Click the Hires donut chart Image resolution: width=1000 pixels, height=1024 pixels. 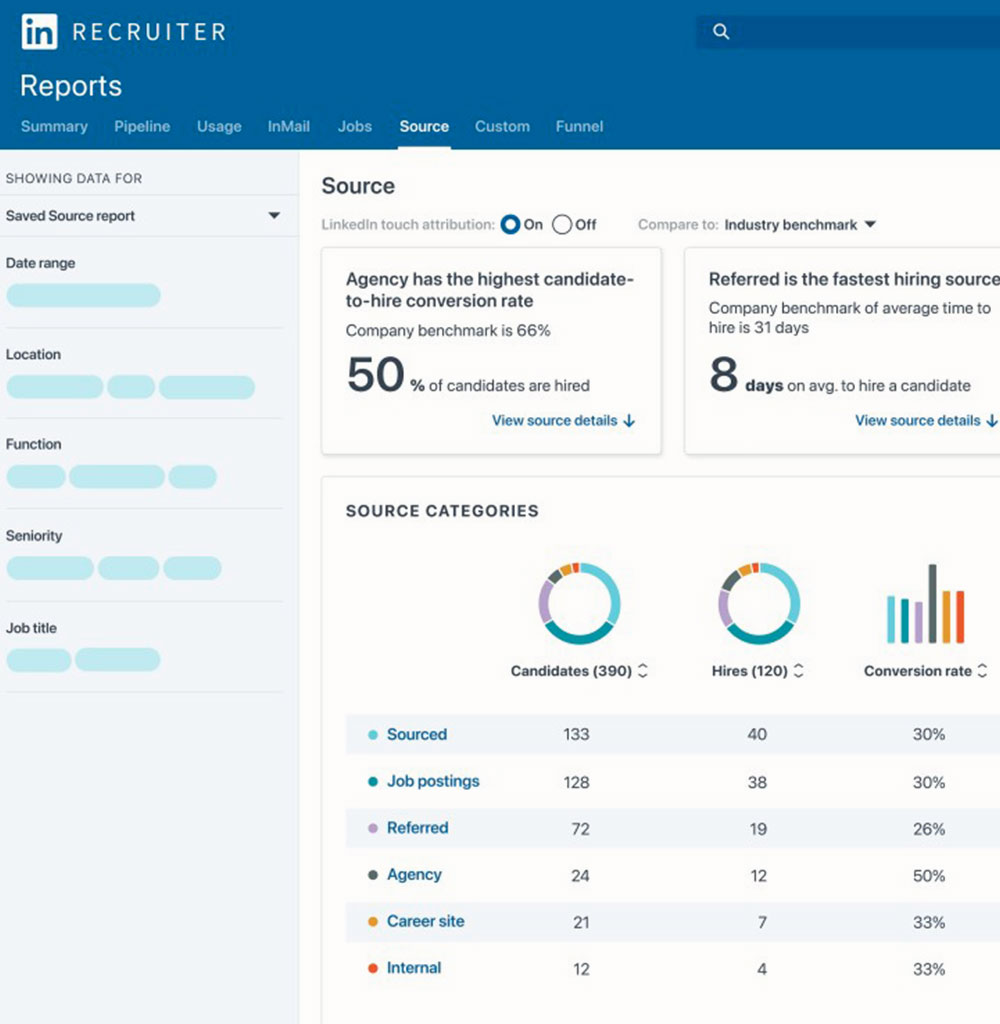tap(758, 603)
